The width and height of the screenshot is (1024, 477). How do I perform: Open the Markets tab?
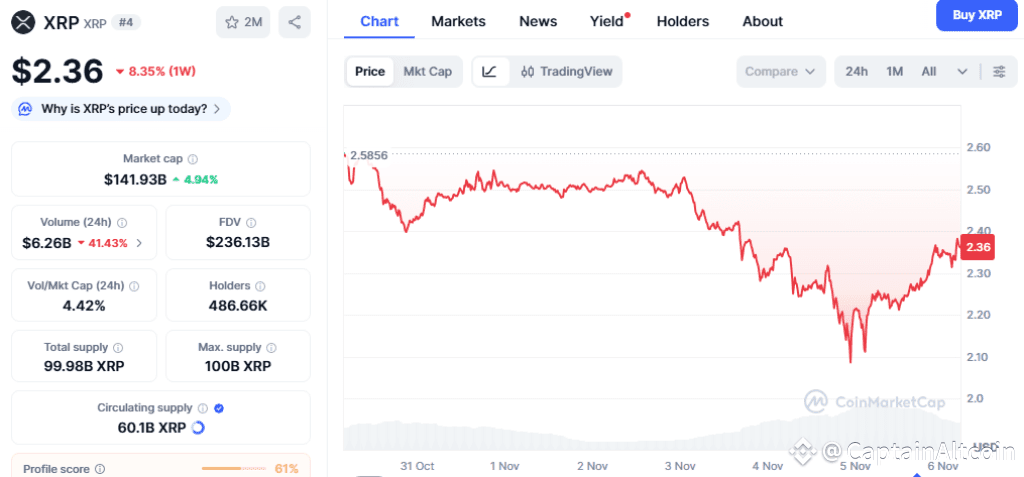point(458,21)
